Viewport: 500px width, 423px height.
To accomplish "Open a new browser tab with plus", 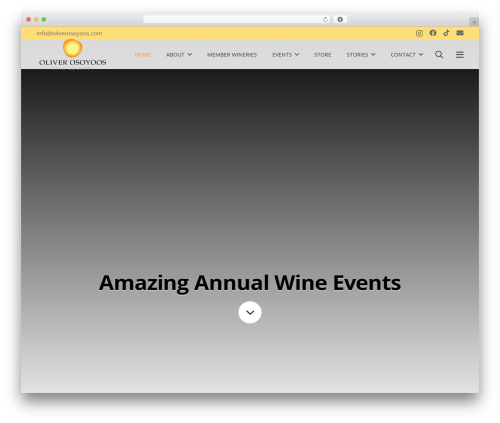I will (x=474, y=22).
